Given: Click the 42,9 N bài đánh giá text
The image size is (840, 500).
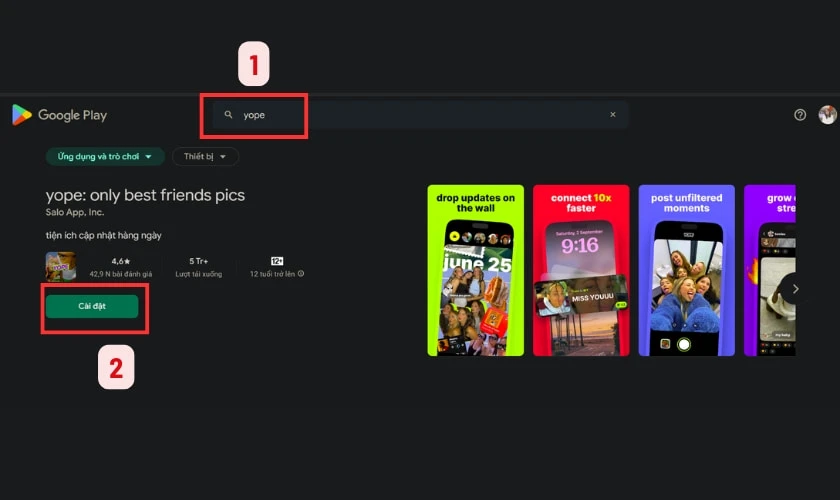Looking at the screenshot, I should point(121,274).
